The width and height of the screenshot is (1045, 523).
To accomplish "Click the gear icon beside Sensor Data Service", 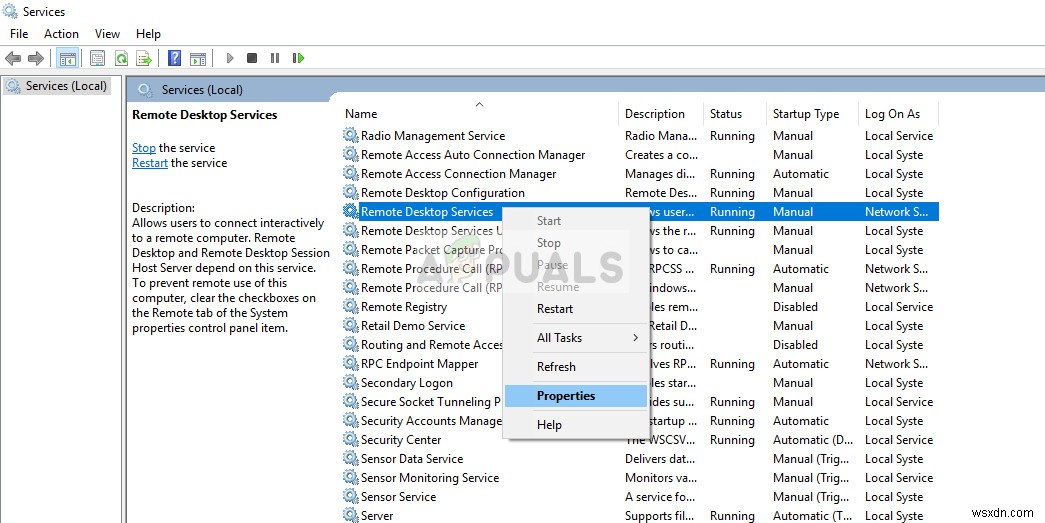I will pos(351,459).
